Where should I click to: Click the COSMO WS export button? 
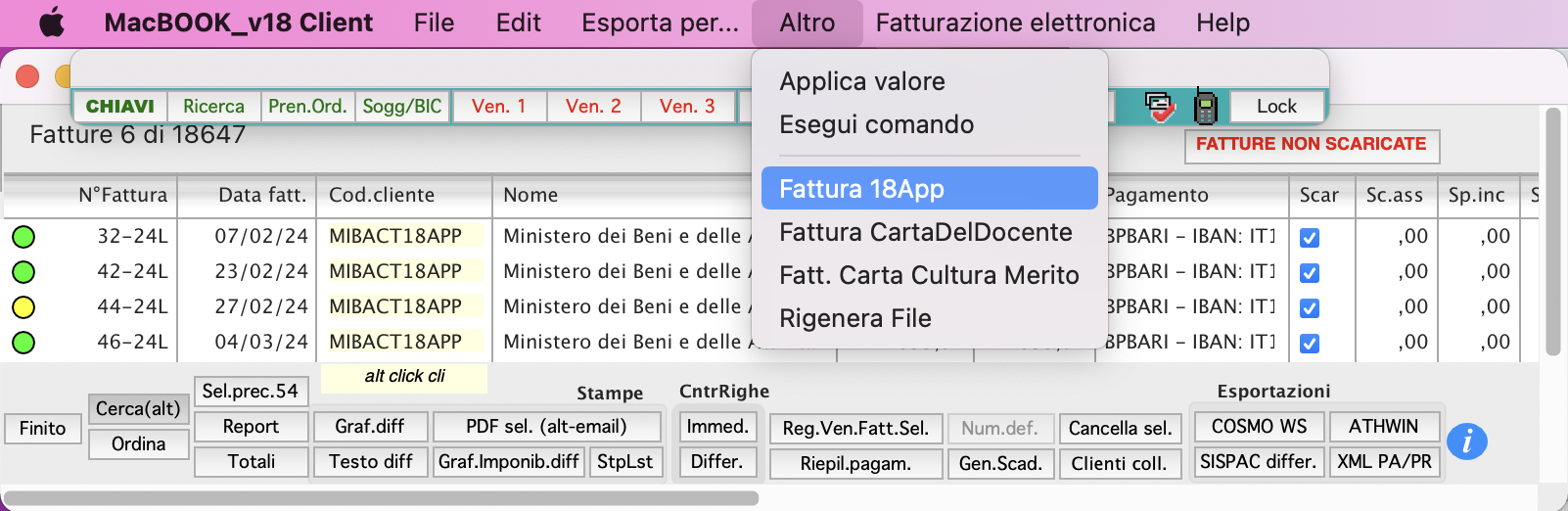1259,426
